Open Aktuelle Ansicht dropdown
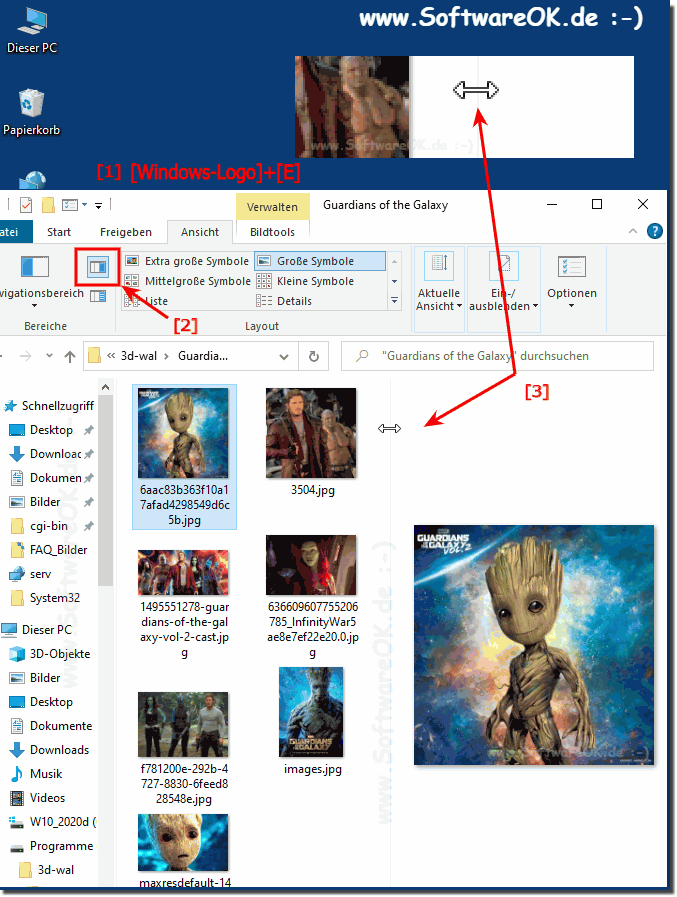 click(439, 283)
